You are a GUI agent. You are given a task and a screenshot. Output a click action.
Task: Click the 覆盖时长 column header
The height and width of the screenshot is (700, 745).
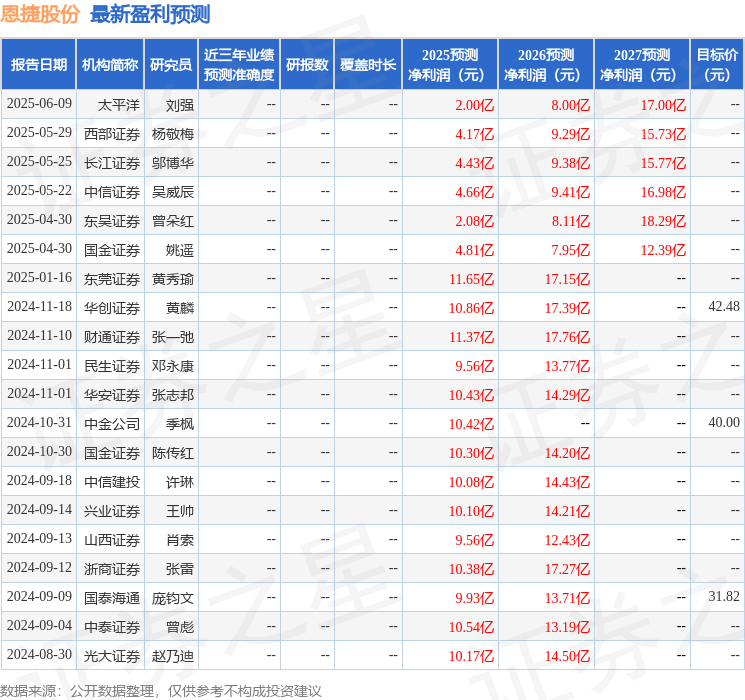(x=368, y=65)
